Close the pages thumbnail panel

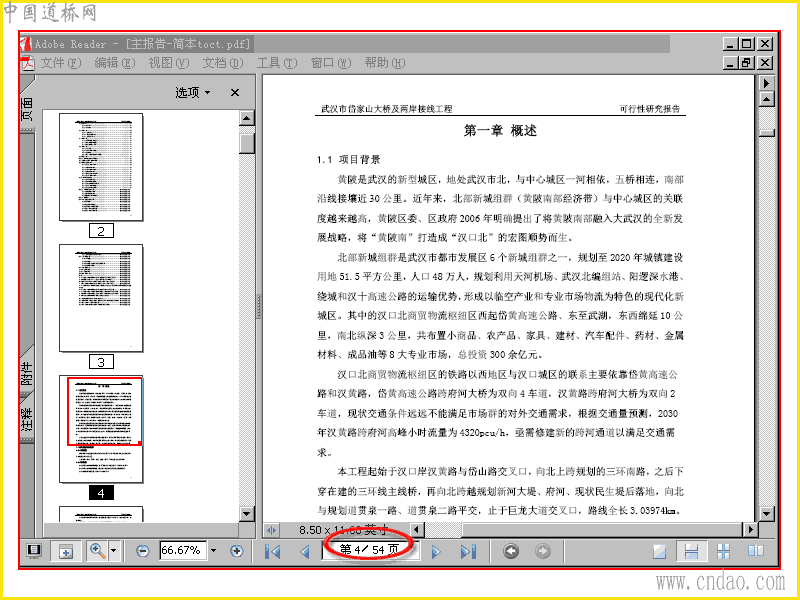click(235, 92)
